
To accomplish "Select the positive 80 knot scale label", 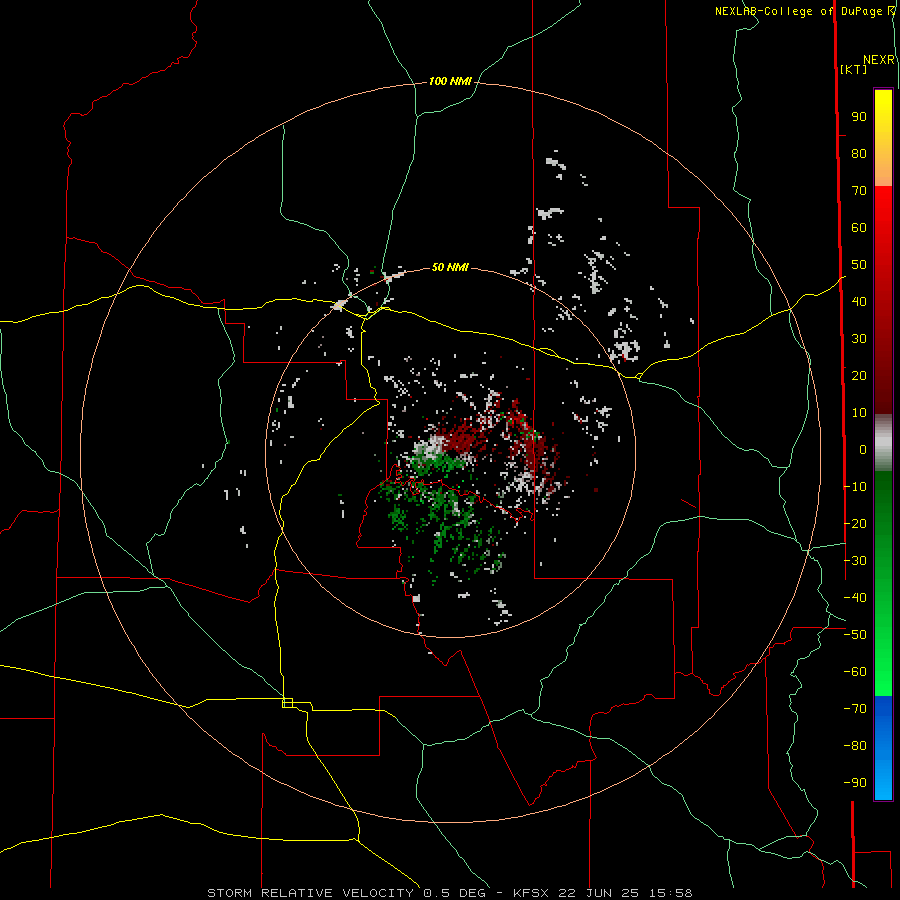I will 859,154.
